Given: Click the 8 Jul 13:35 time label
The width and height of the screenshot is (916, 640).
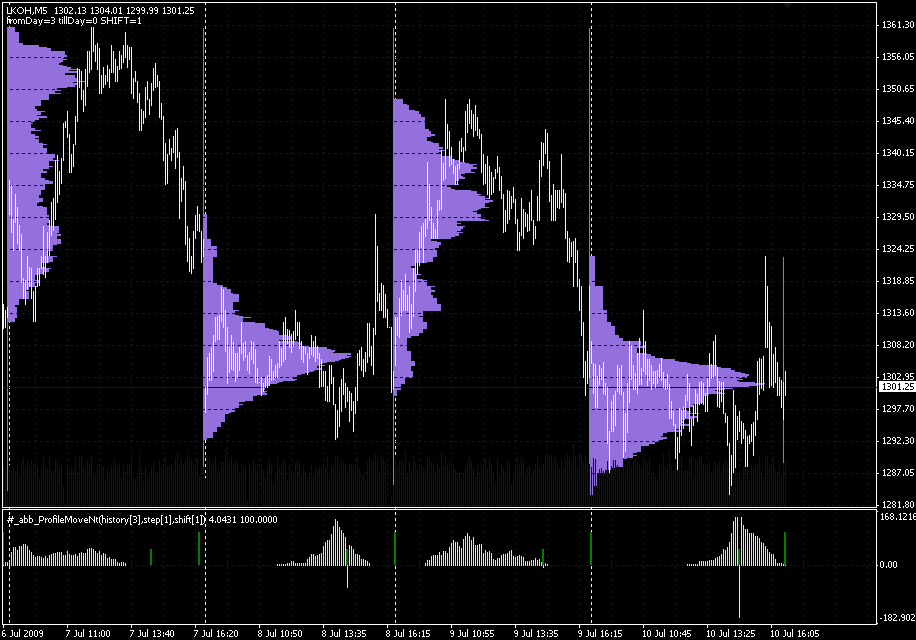Looking at the screenshot, I should (344, 633).
